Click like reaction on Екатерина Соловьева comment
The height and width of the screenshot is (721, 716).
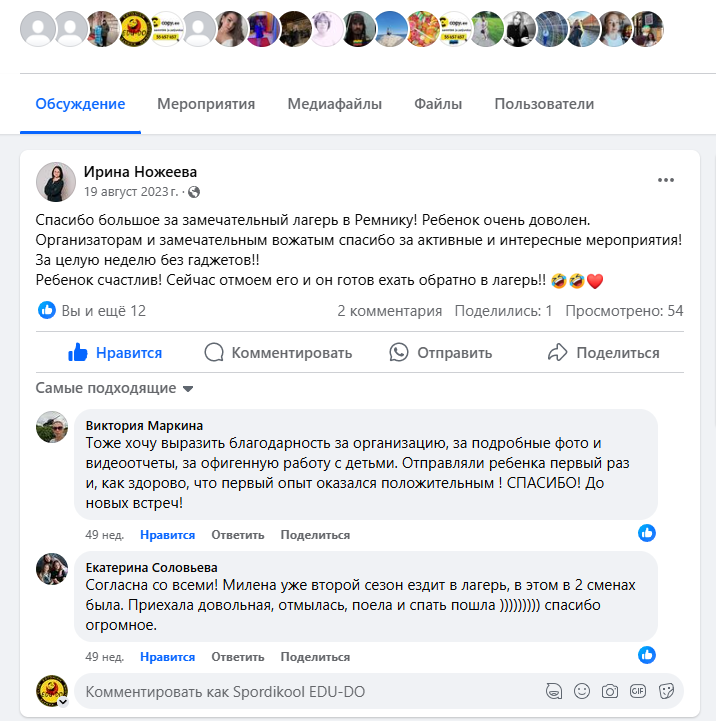tap(647, 655)
